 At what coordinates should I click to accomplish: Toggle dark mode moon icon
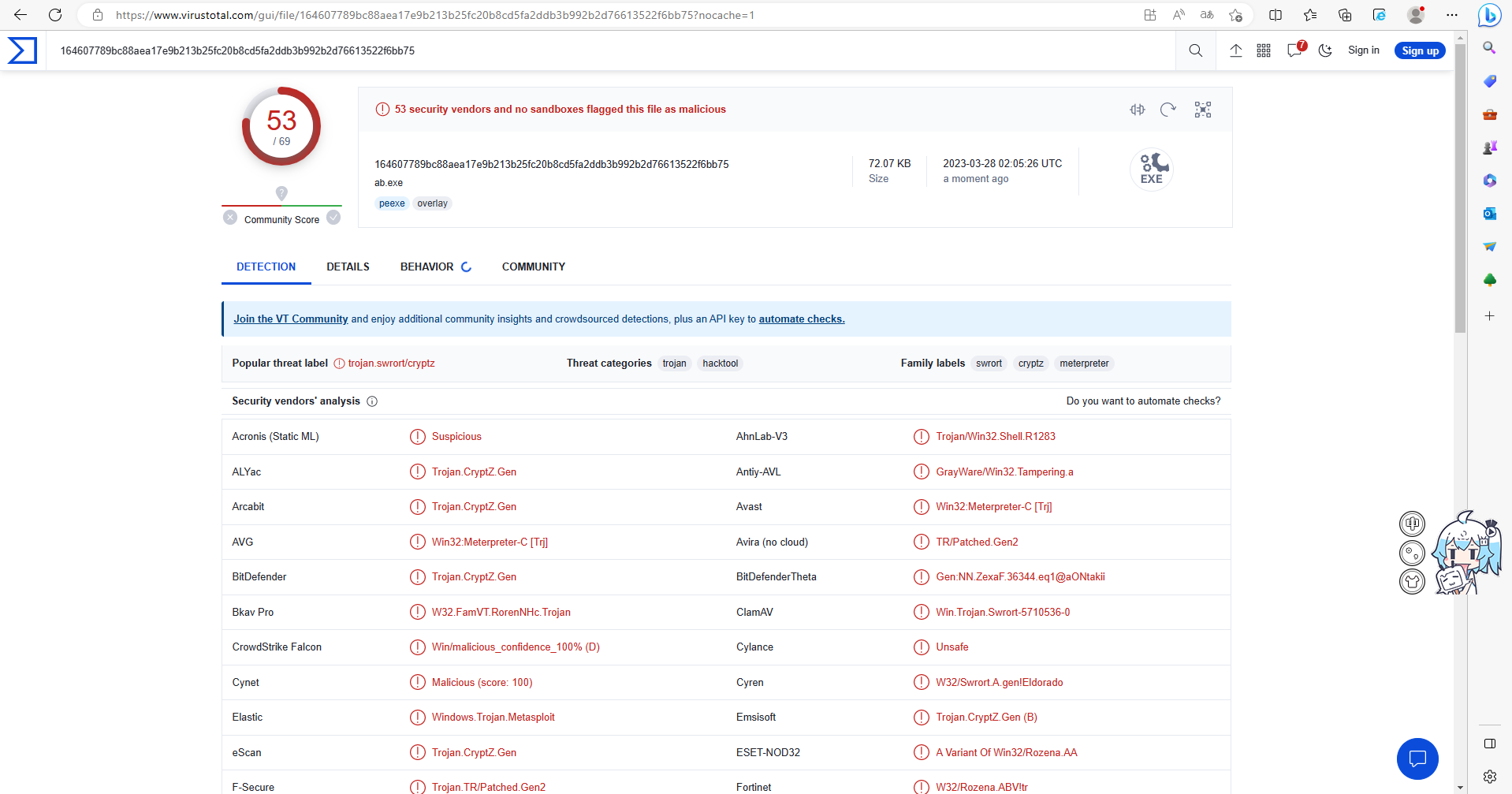(1325, 50)
